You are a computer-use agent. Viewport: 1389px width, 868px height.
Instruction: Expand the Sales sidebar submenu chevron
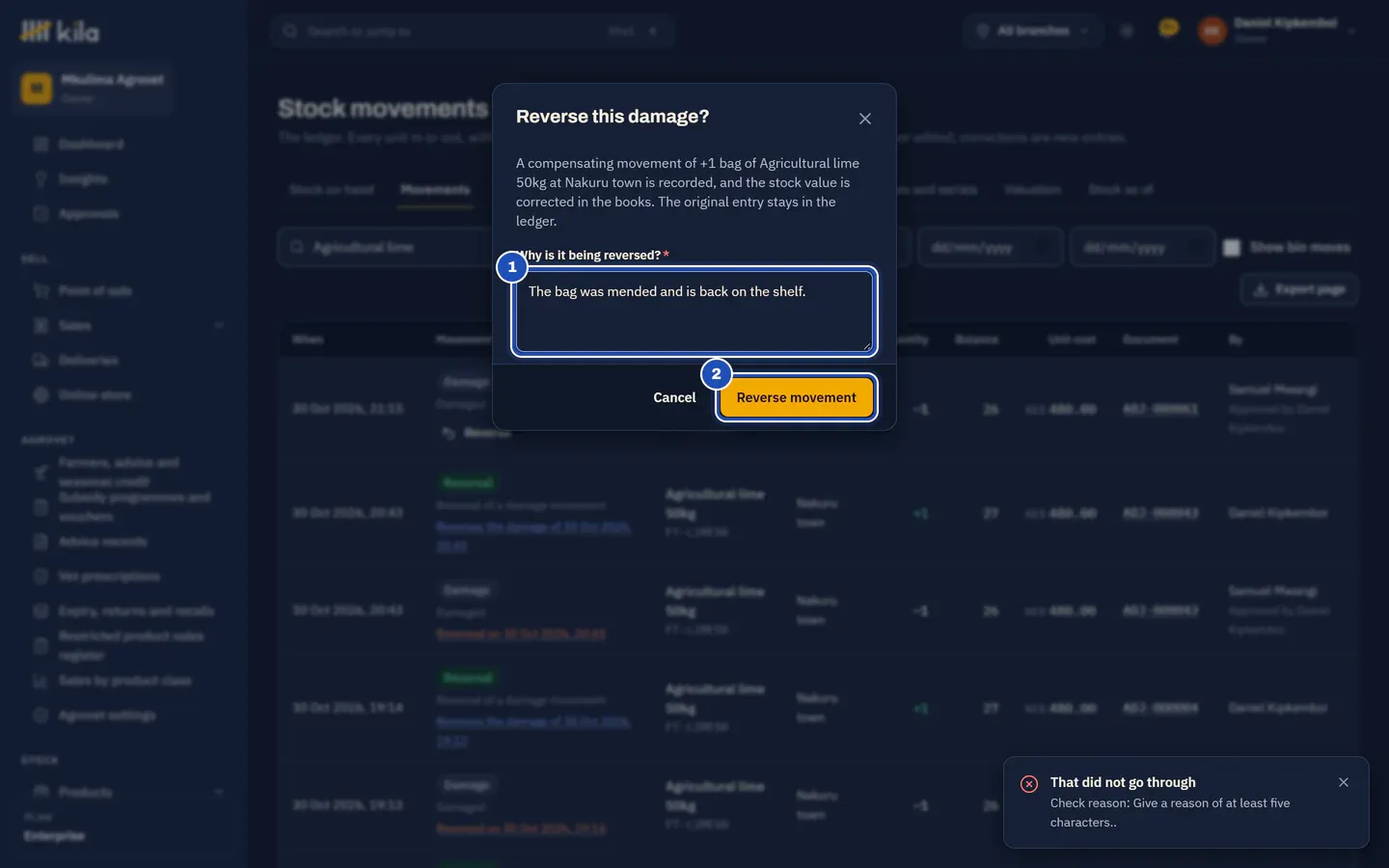[219, 326]
